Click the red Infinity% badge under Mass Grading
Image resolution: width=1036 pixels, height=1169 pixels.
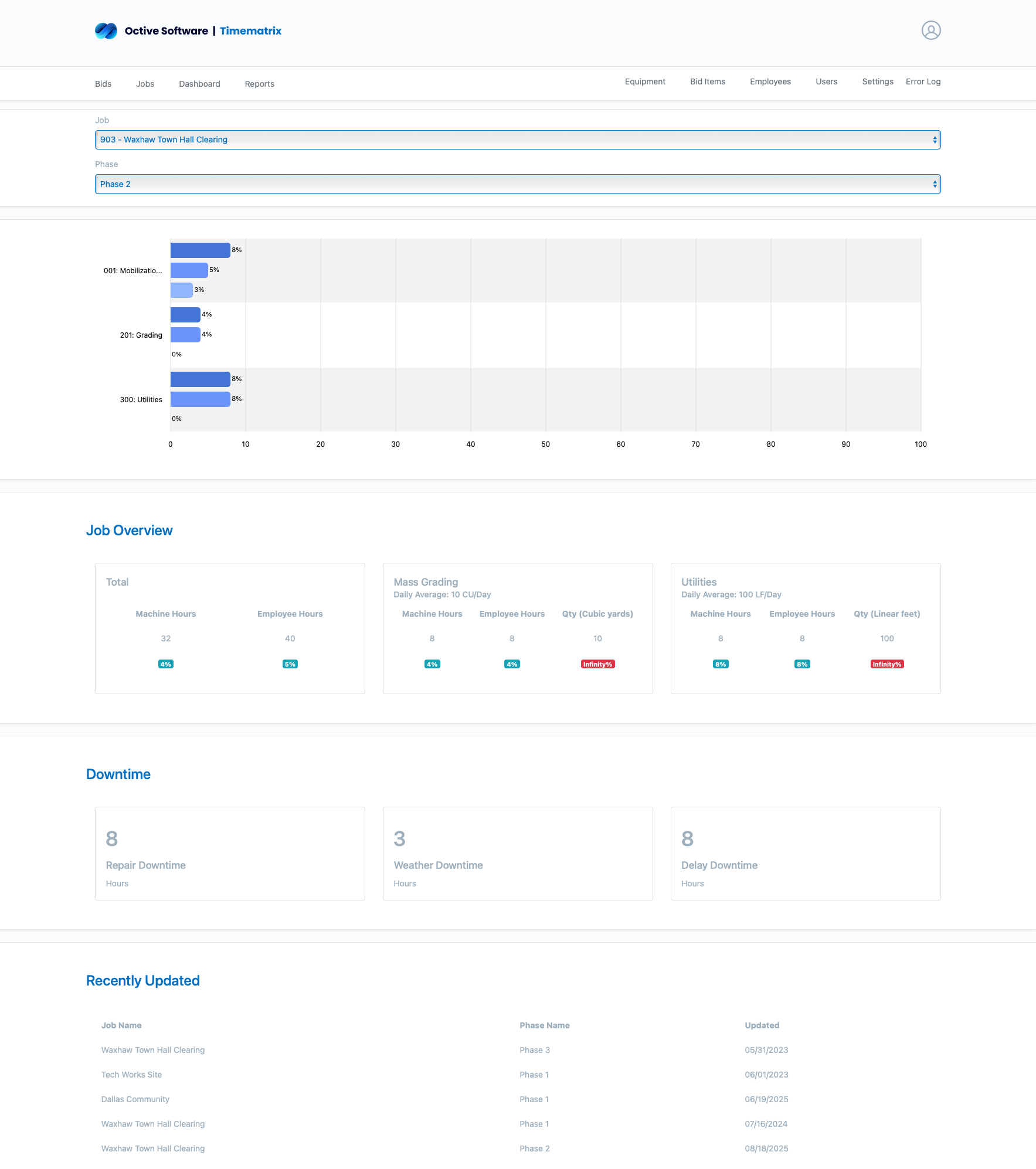click(597, 664)
